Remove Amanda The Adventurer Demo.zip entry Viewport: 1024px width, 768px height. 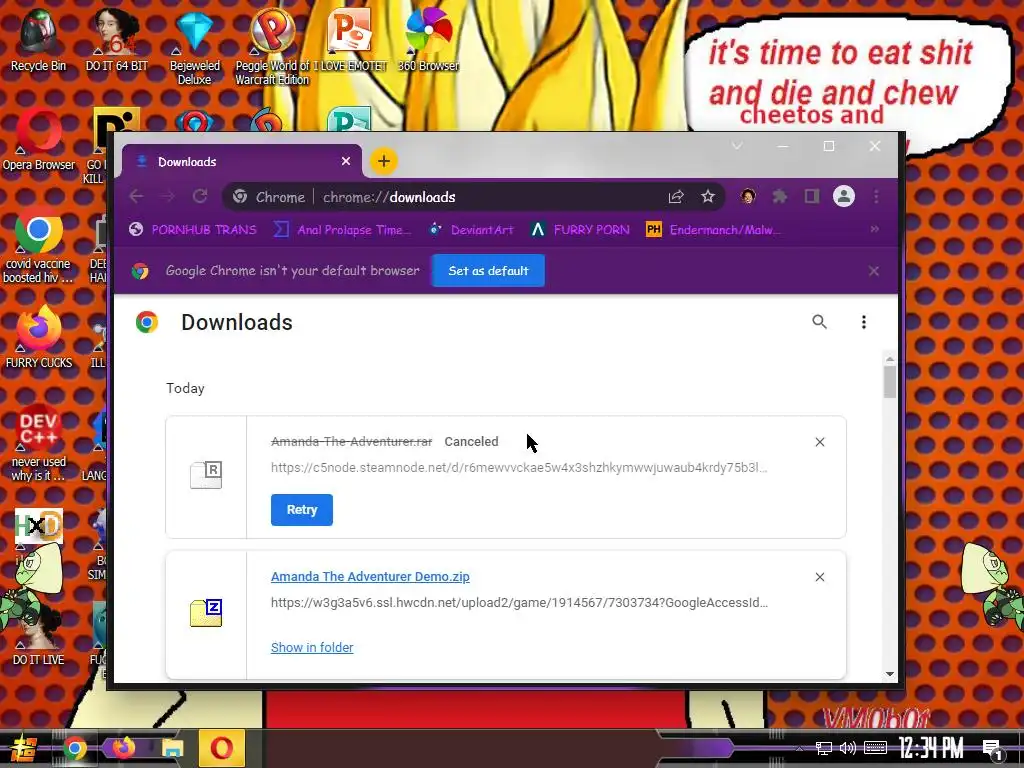pyautogui.click(x=820, y=577)
